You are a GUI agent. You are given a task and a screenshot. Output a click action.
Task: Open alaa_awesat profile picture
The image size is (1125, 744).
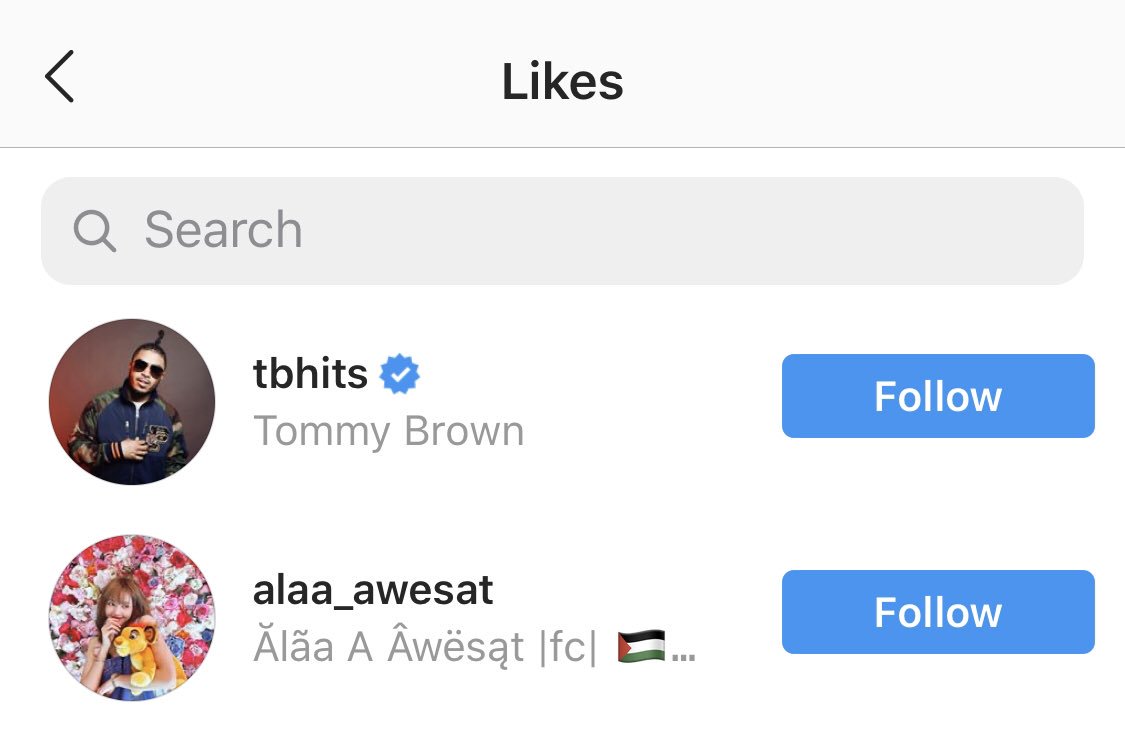pyautogui.click(x=132, y=618)
